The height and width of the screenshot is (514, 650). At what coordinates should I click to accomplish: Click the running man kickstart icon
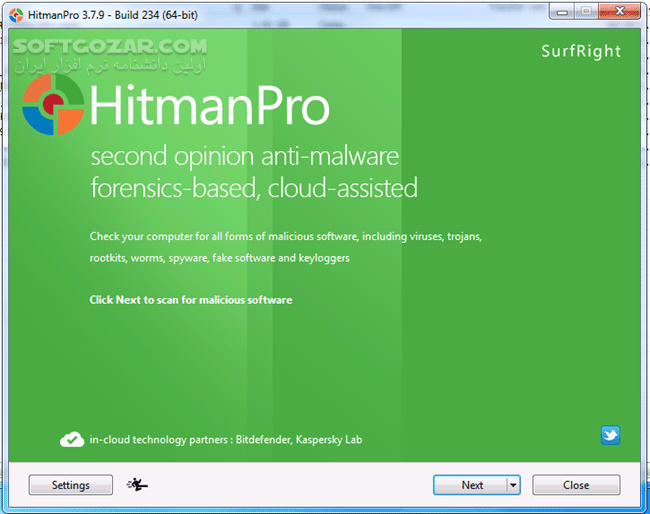click(137, 484)
